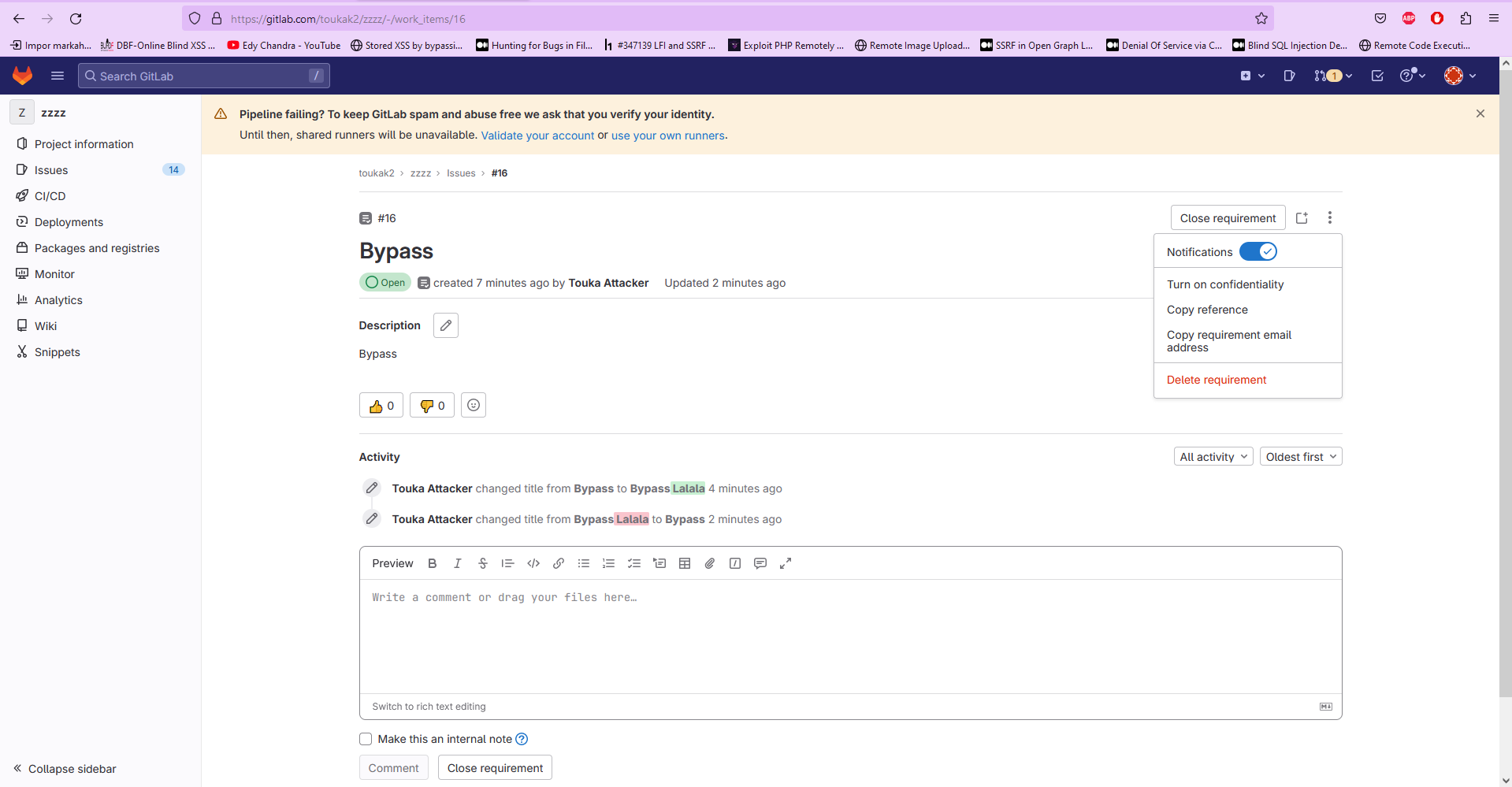Image resolution: width=1512 pixels, height=787 pixels.
Task: Click the editor full screen icon
Action: 786,563
